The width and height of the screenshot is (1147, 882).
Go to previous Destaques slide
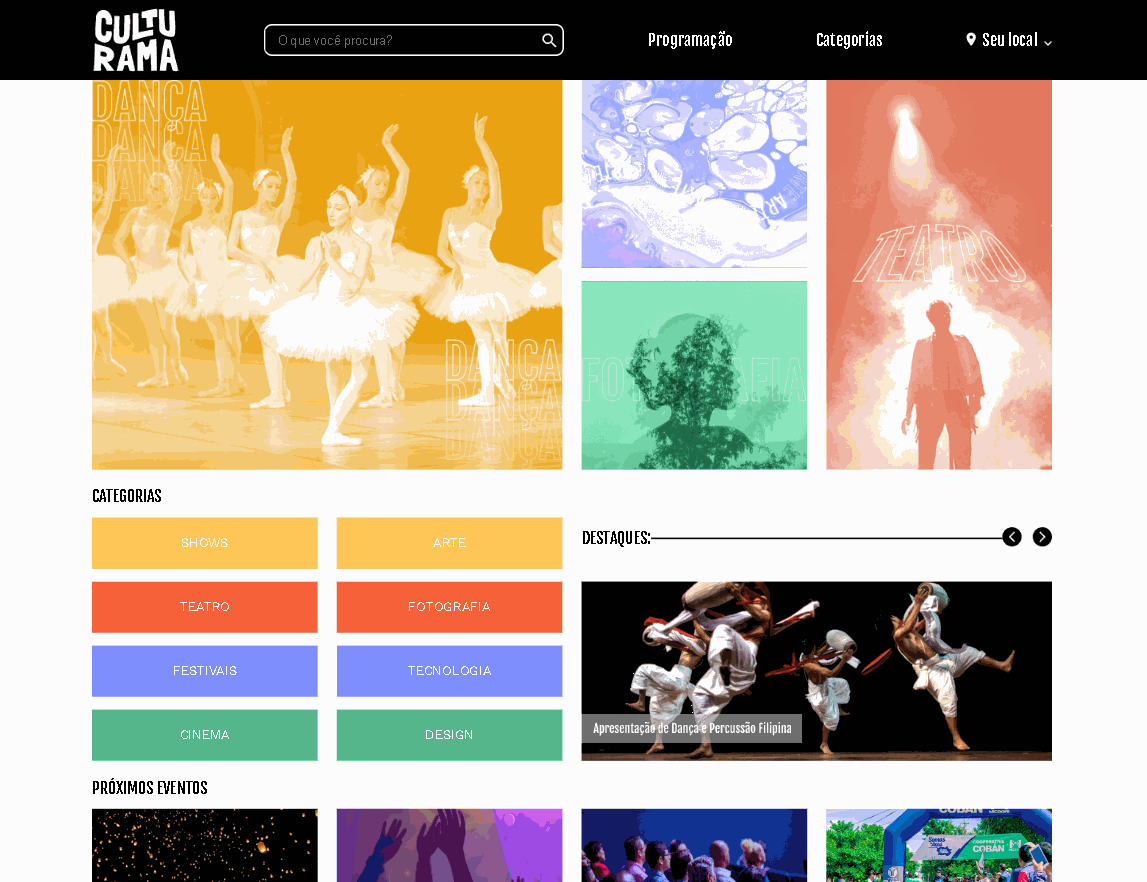pyautogui.click(x=1012, y=538)
